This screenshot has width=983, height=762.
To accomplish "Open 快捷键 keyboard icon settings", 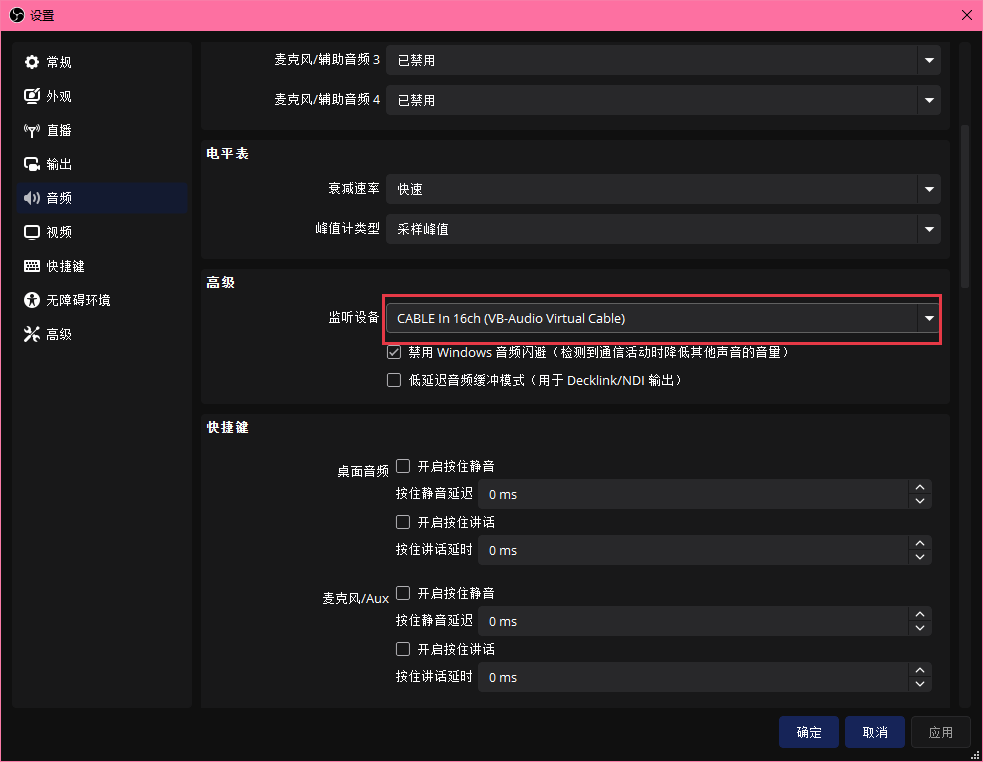I will coord(32,266).
